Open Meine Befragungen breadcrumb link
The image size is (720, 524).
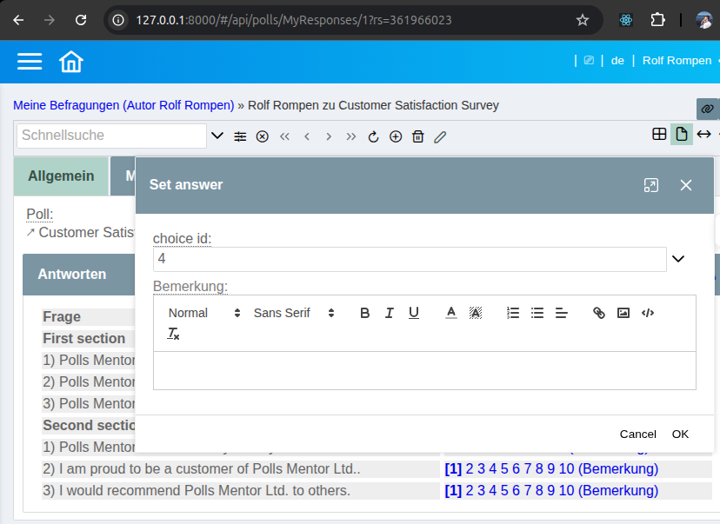[x=124, y=105]
